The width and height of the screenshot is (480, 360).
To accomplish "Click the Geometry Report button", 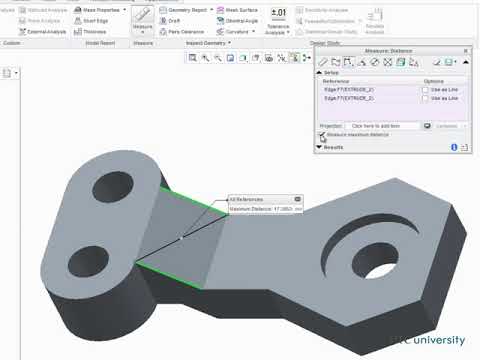I will pos(183,10).
